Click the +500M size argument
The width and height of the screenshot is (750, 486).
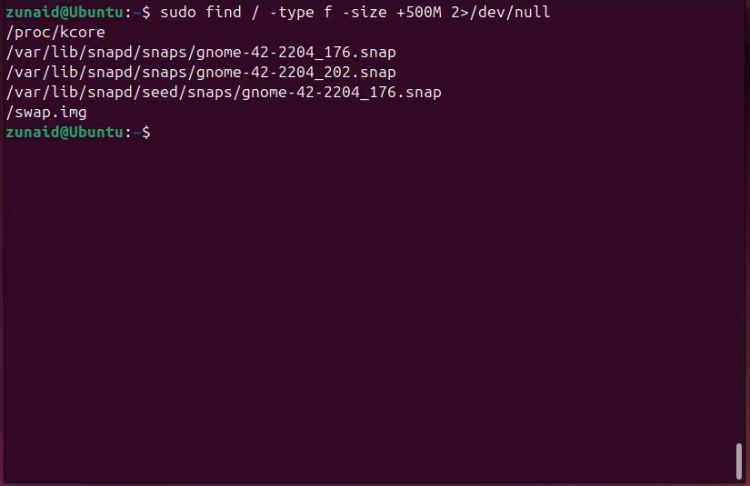click(x=419, y=12)
